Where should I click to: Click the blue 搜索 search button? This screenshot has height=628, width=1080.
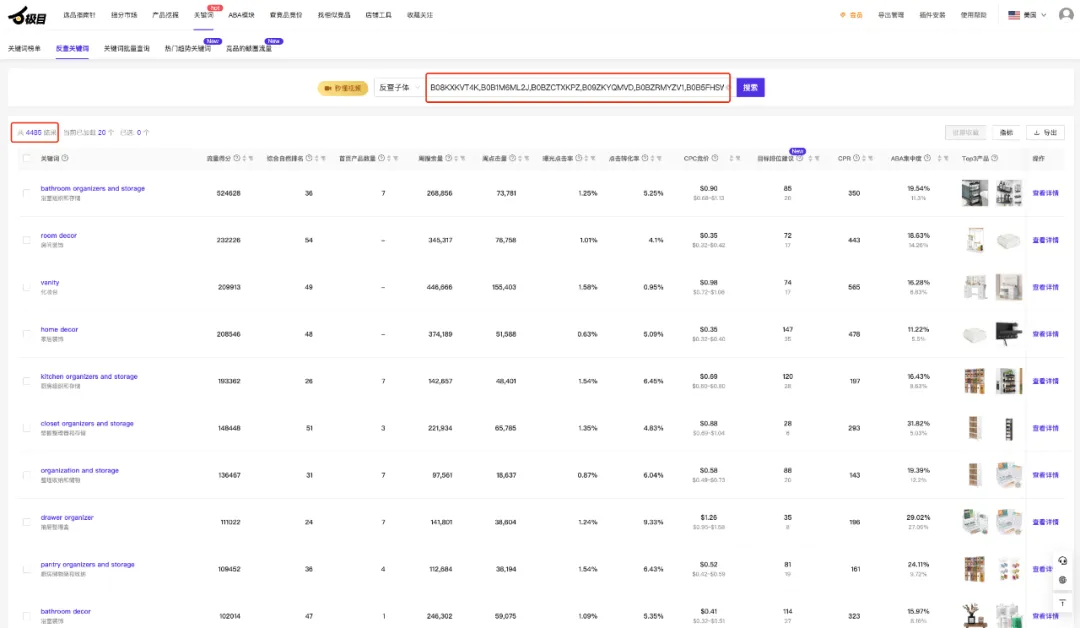(x=750, y=87)
